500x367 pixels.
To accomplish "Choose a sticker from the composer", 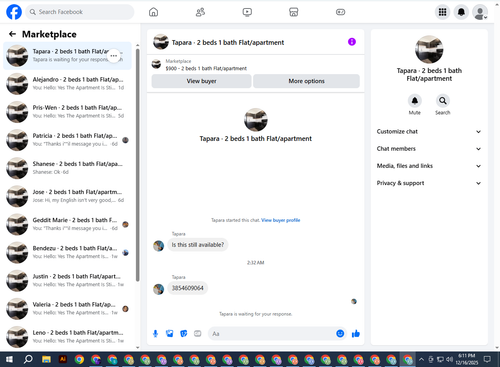I will (x=184, y=334).
